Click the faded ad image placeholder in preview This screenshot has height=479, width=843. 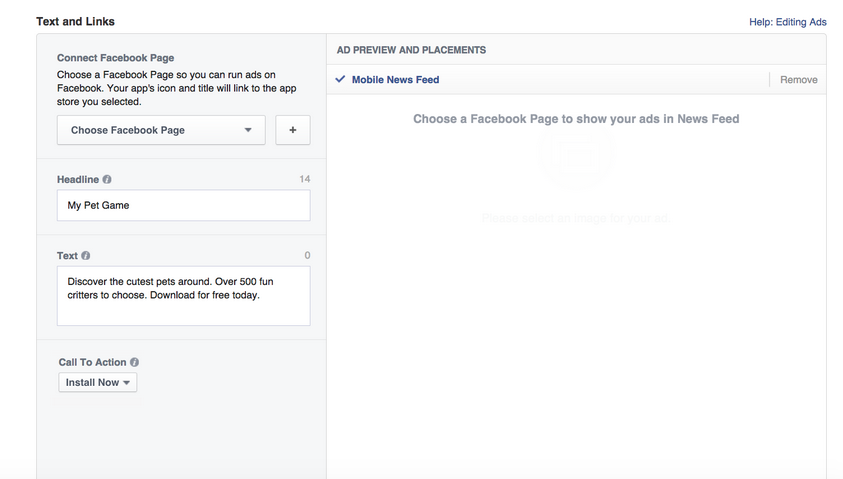(575, 162)
